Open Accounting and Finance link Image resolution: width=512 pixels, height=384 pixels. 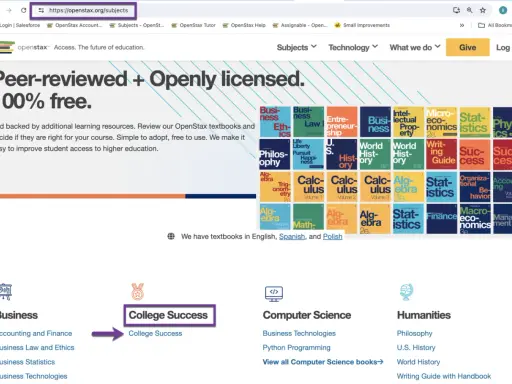coord(36,333)
